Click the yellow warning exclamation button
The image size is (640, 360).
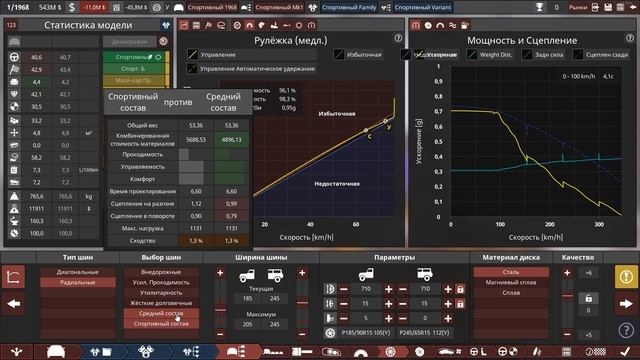click(x=626, y=277)
